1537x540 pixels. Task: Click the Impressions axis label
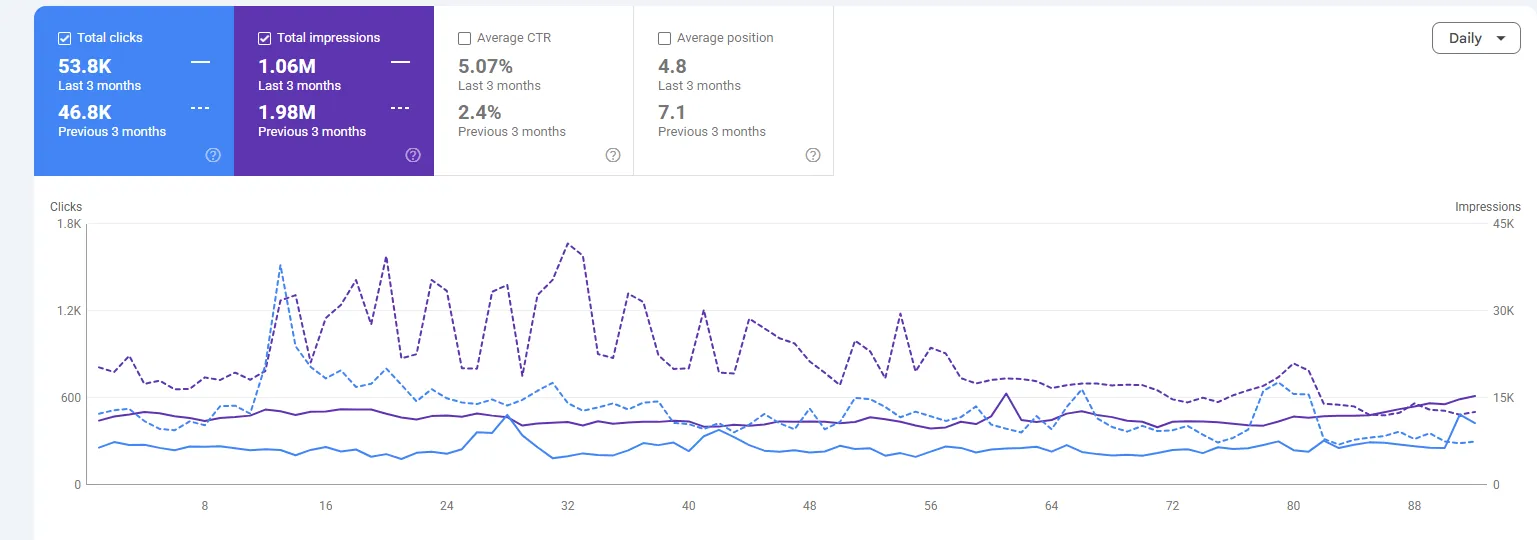click(x=1488, y=207)
